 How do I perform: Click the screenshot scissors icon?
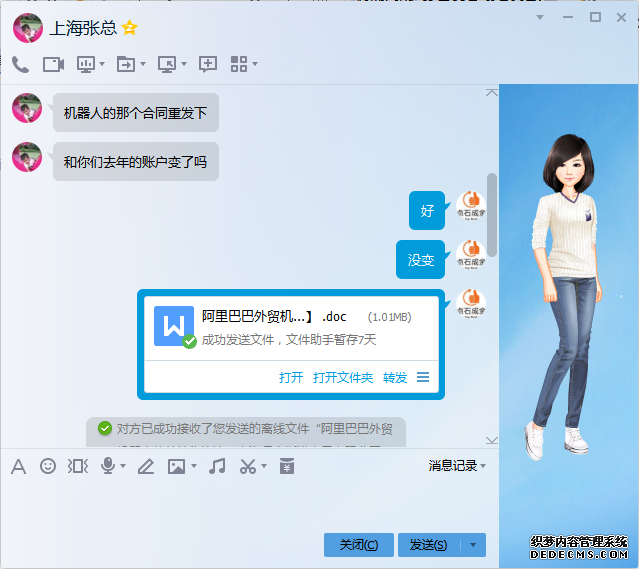click(248, 466)
